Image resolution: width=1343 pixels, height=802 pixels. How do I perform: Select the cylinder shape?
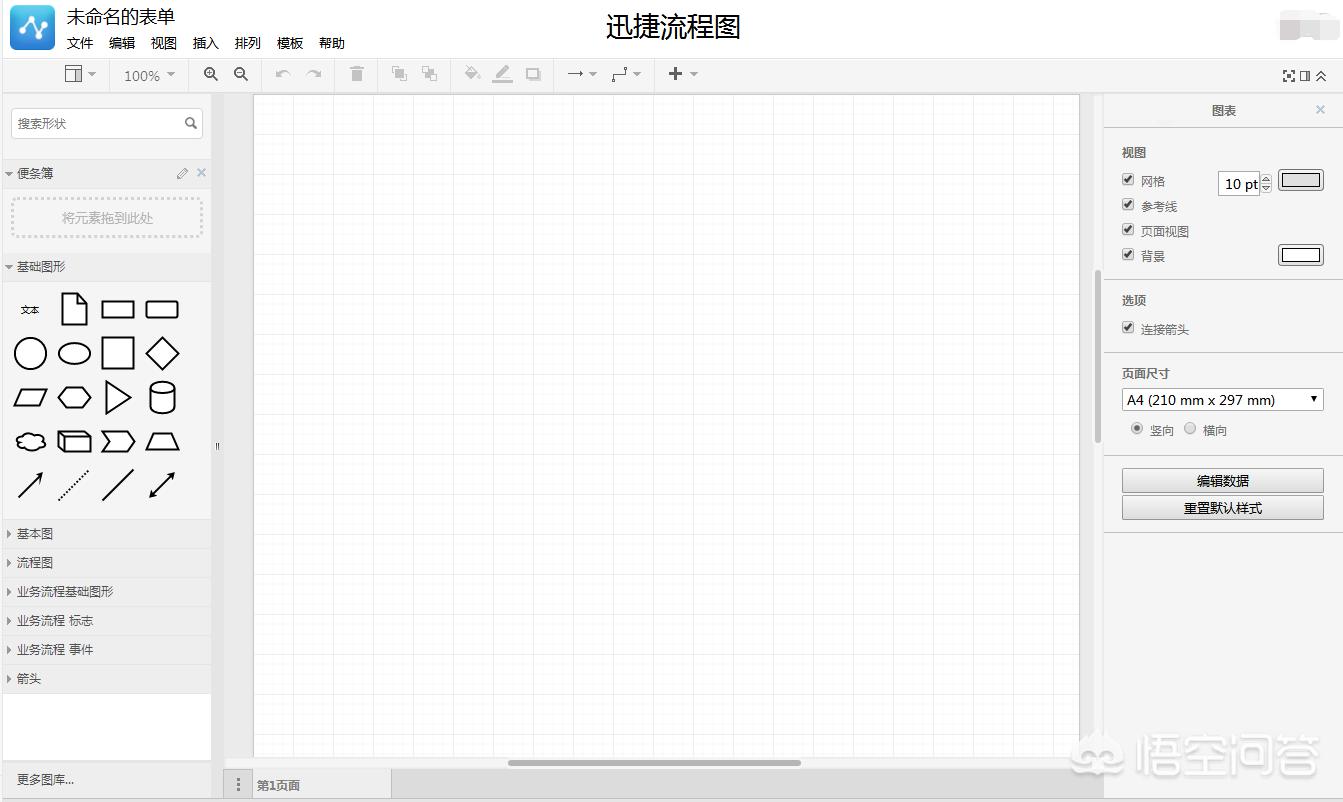click(162, 398)
